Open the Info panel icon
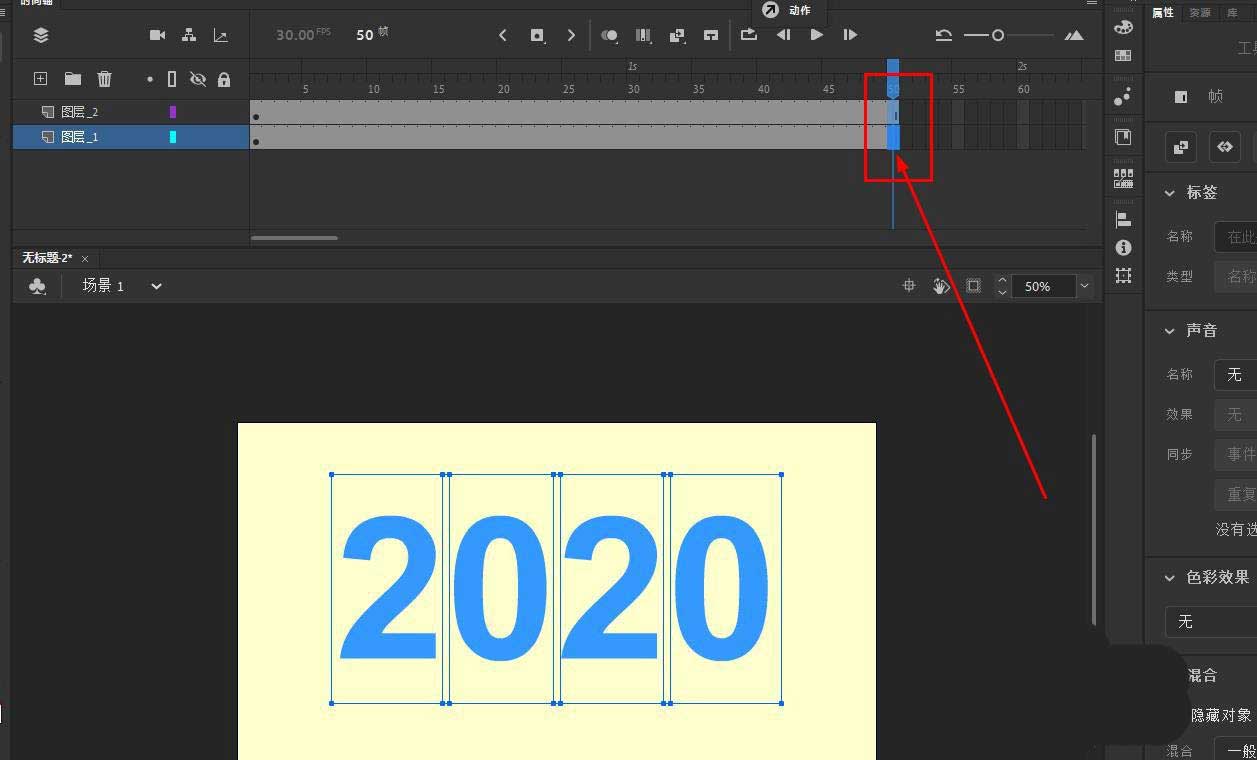1257x760 pixels. (x=1122, y=248)
